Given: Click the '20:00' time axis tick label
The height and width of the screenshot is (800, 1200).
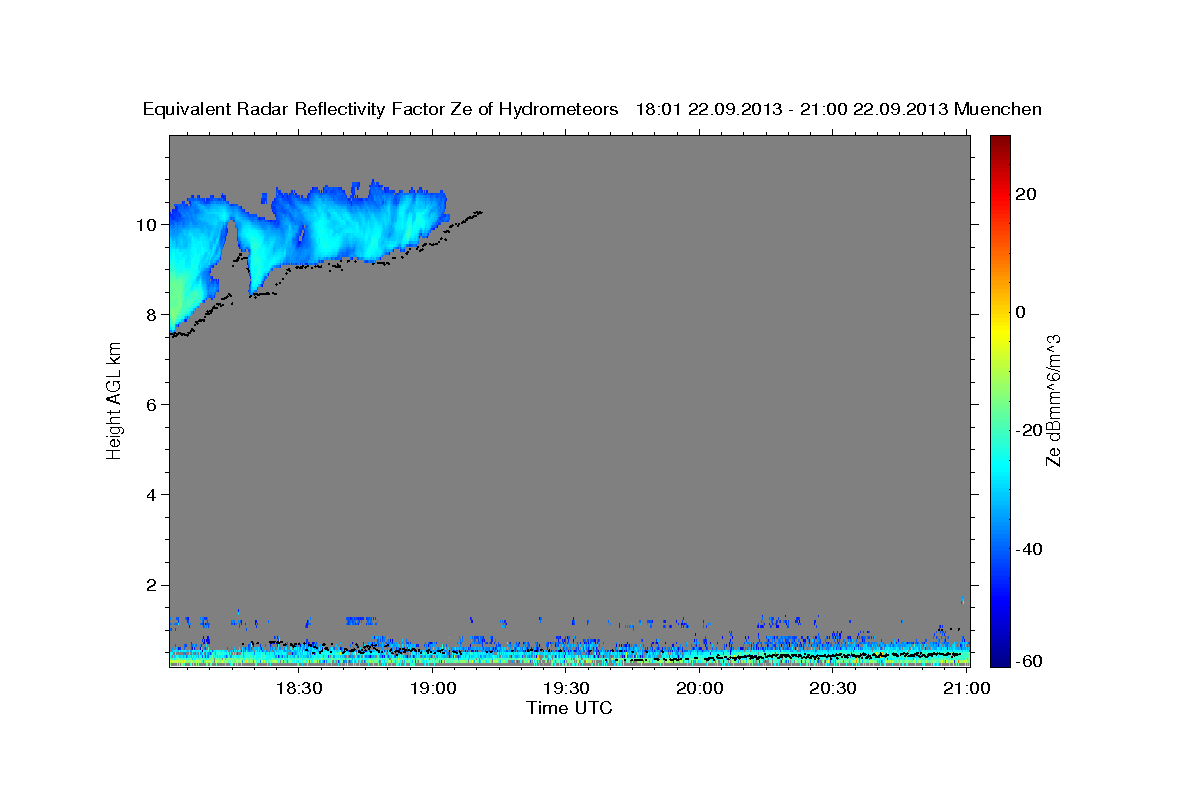Looking at the screenshot, I should pyautogui.click(x=700, y=689).
